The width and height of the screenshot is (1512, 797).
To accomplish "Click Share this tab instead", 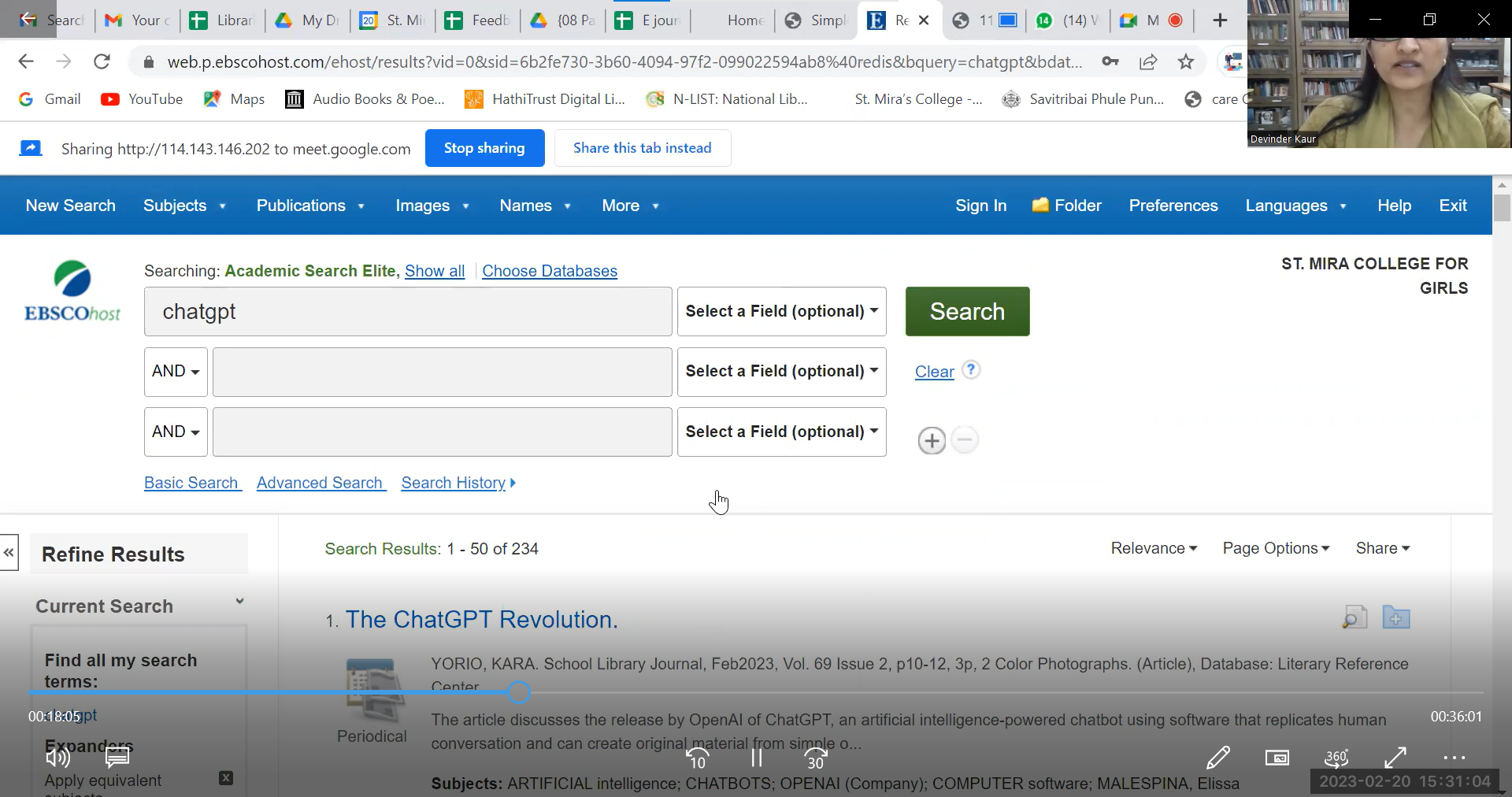I will point(642,148).
